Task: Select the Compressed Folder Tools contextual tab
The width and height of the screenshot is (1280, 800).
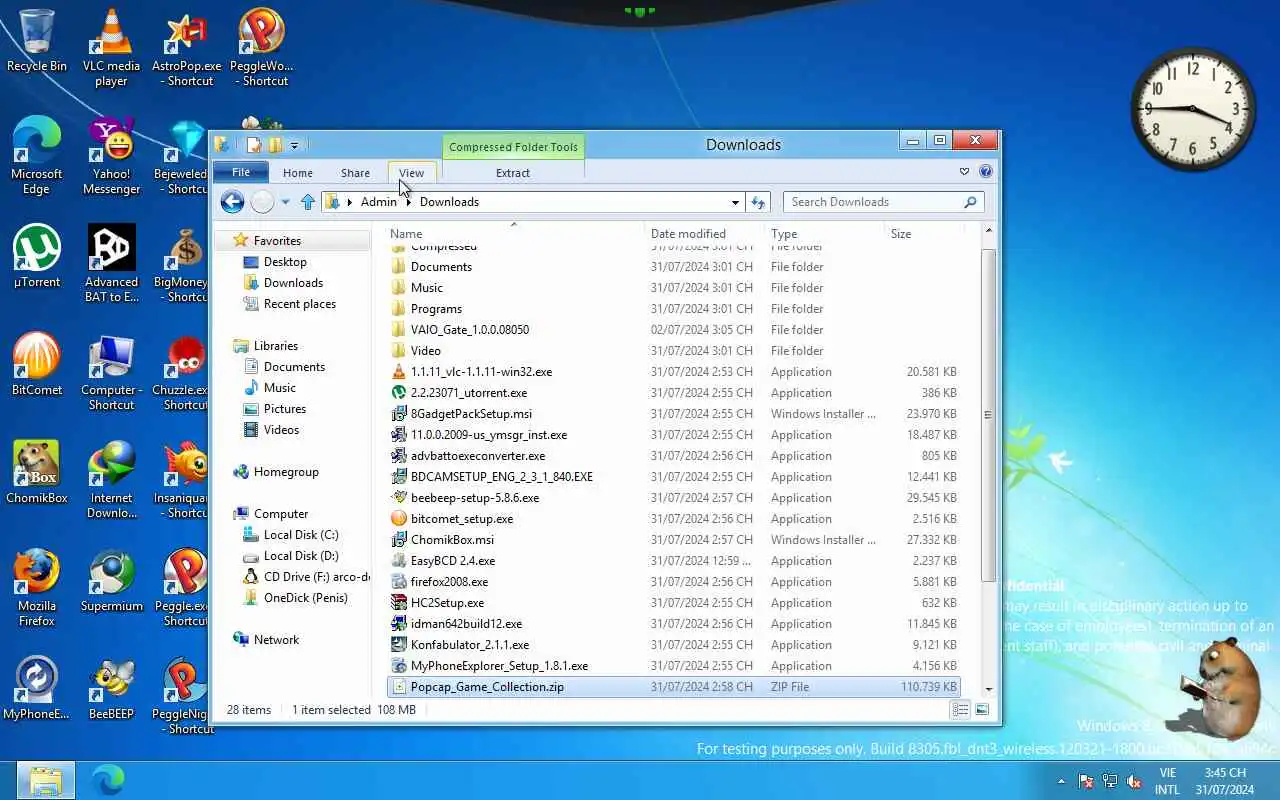Action: point(513,147)
